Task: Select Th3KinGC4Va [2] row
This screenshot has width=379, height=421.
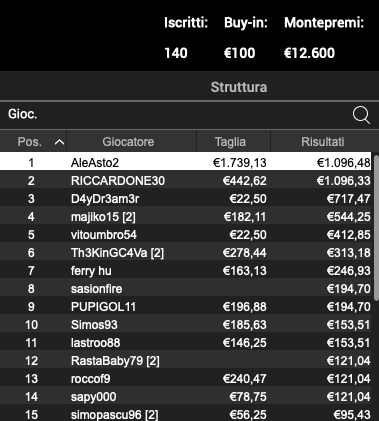Action: click(186, 253)
